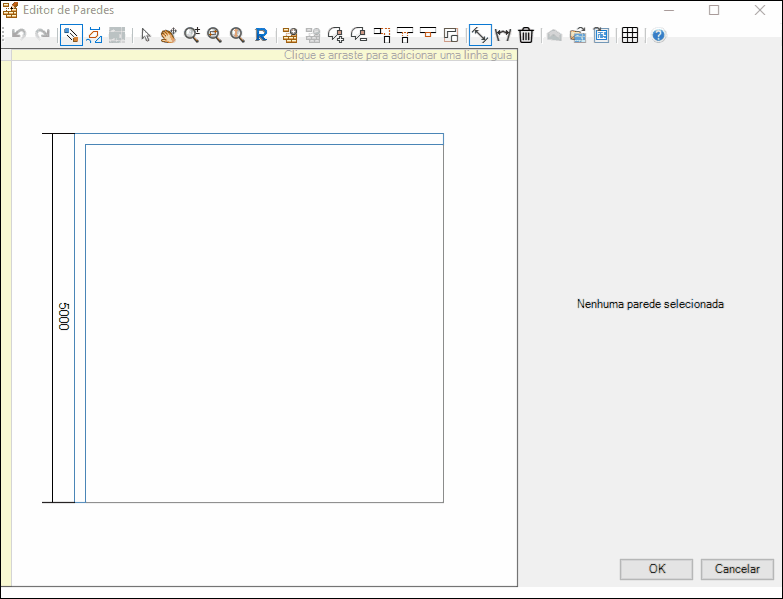
Task: Click the greyed-out wall fill icon
Action: tap(117, 35)
